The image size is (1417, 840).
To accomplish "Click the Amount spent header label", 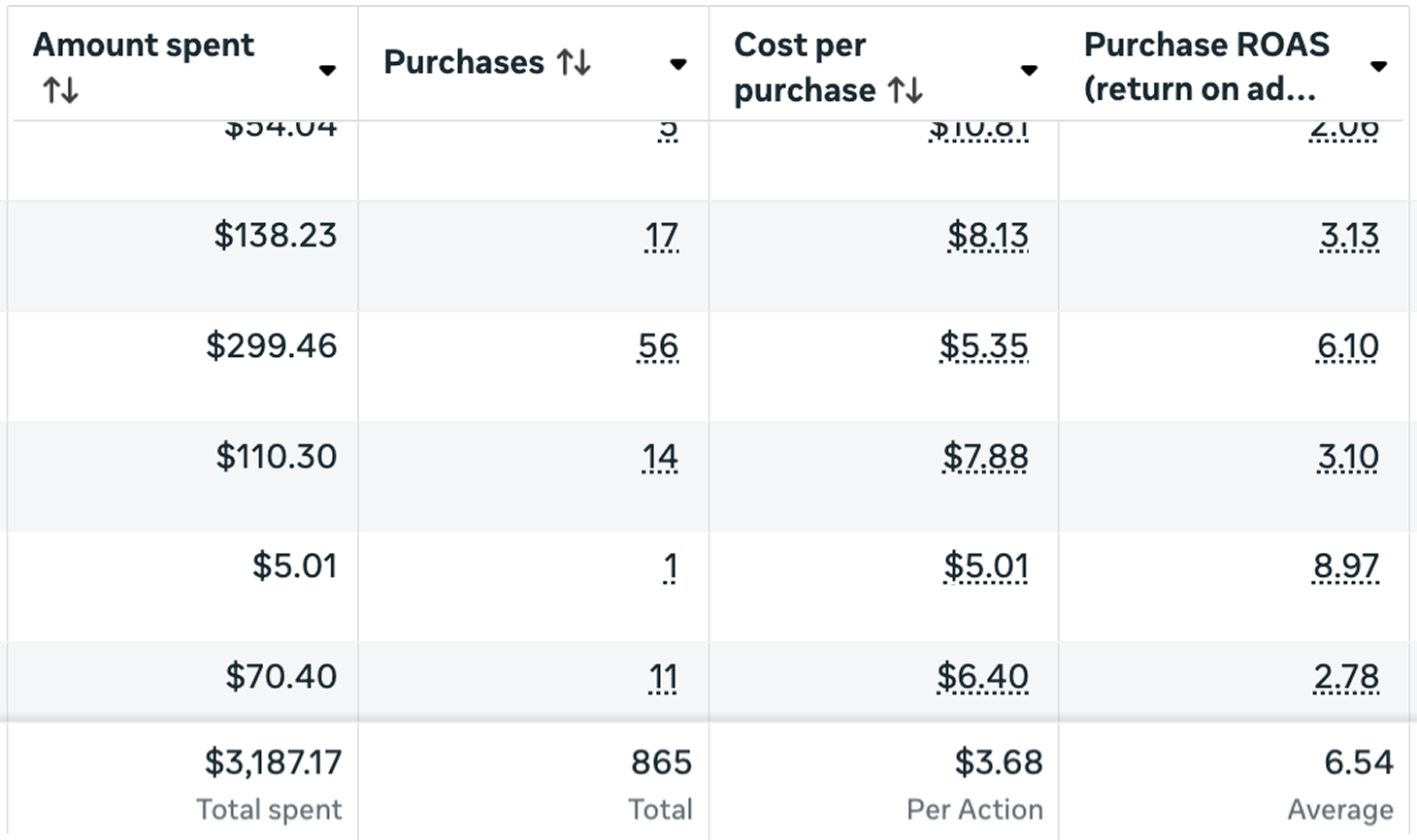I will coord(144,46).
